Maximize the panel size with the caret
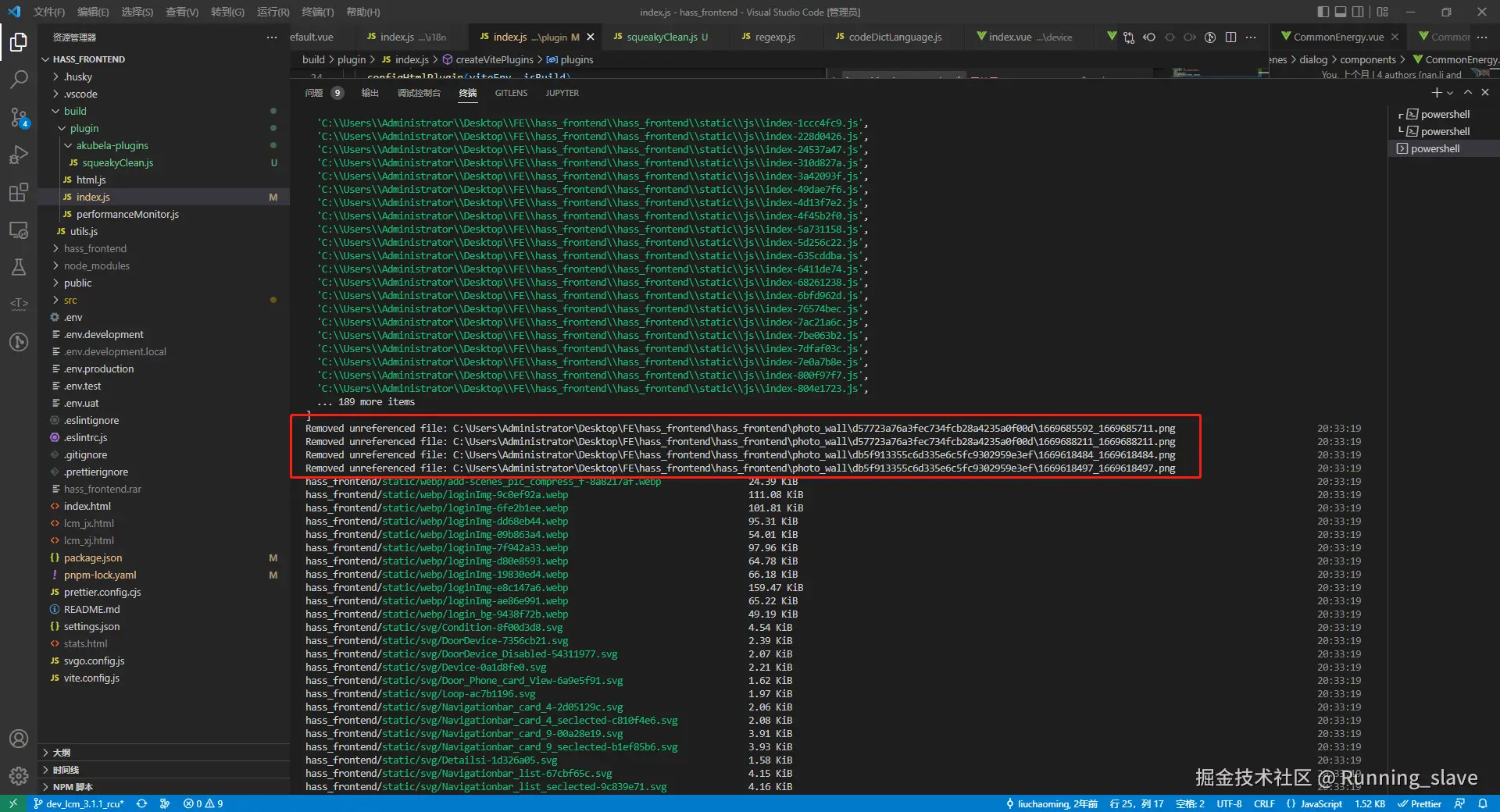This screenshot has height=812, width=1500. (x=1468, y=92)
